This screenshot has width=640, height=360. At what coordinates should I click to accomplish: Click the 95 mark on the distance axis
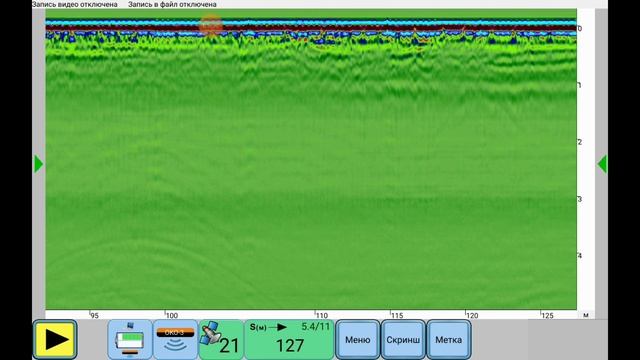tap(94, 316)
